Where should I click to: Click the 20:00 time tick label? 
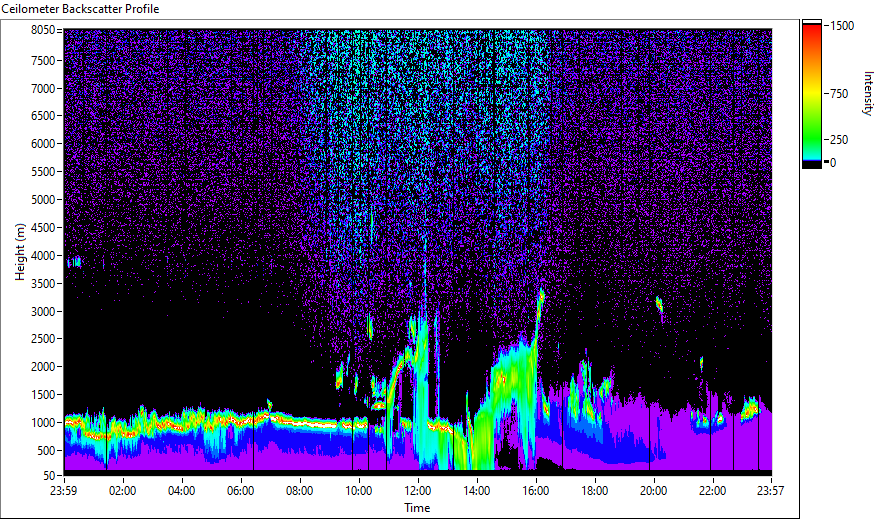click(x=653, y=491)
